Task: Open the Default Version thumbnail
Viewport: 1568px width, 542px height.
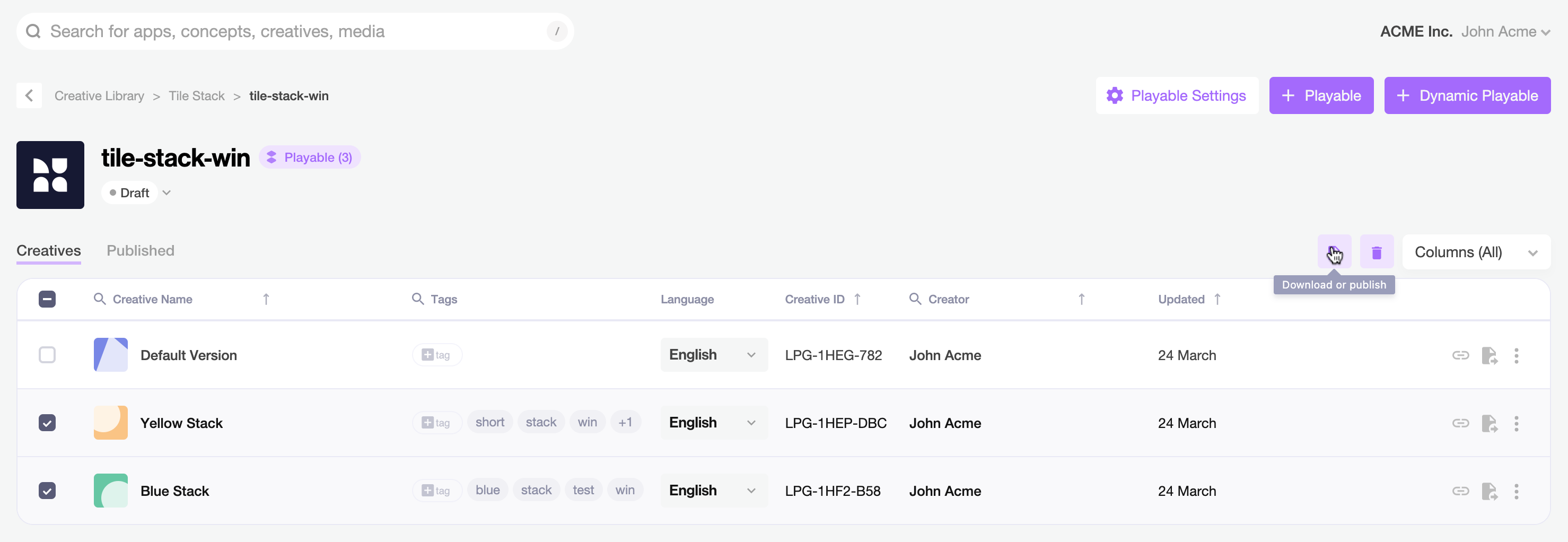Action: [111, 355]
